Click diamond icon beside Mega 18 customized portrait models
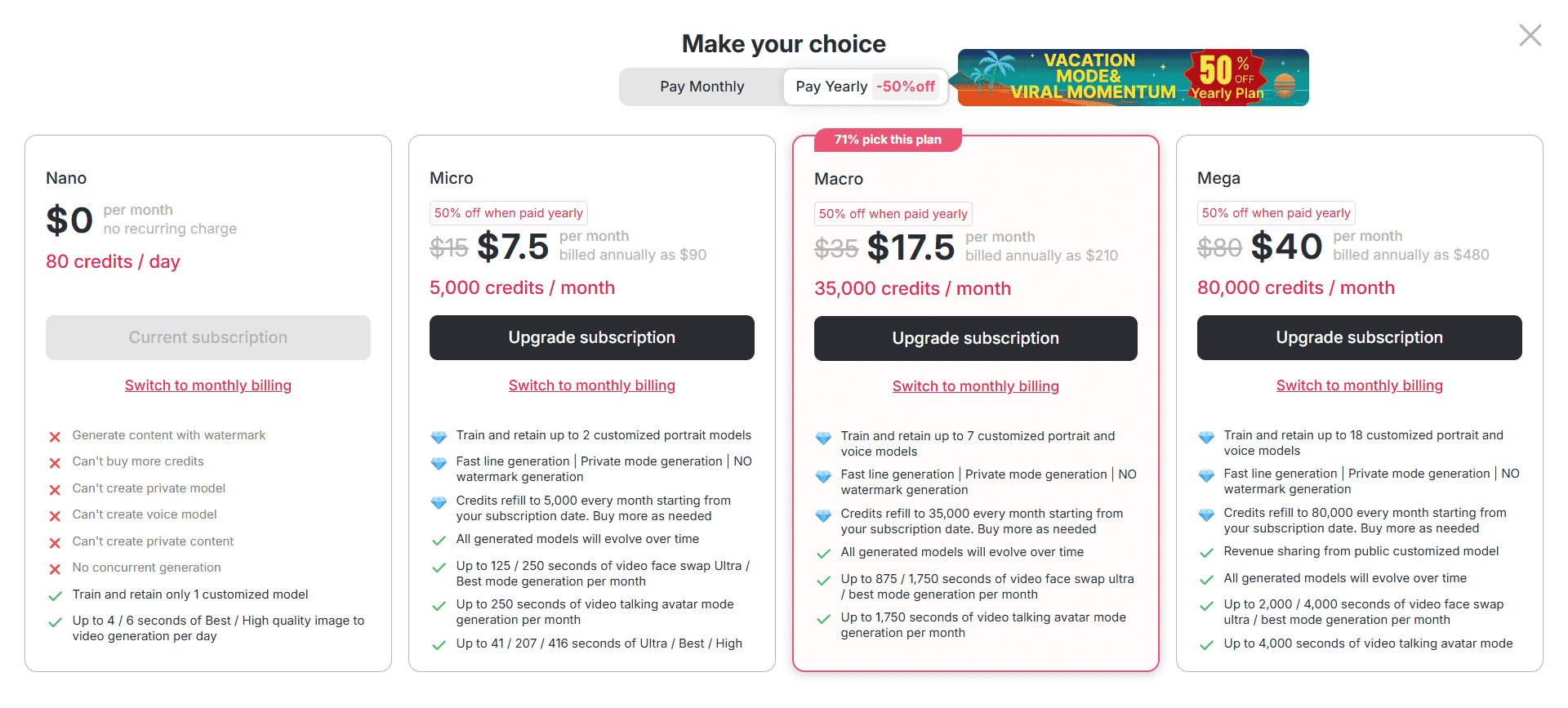The image size is (1568, 708). [1206, 437]
